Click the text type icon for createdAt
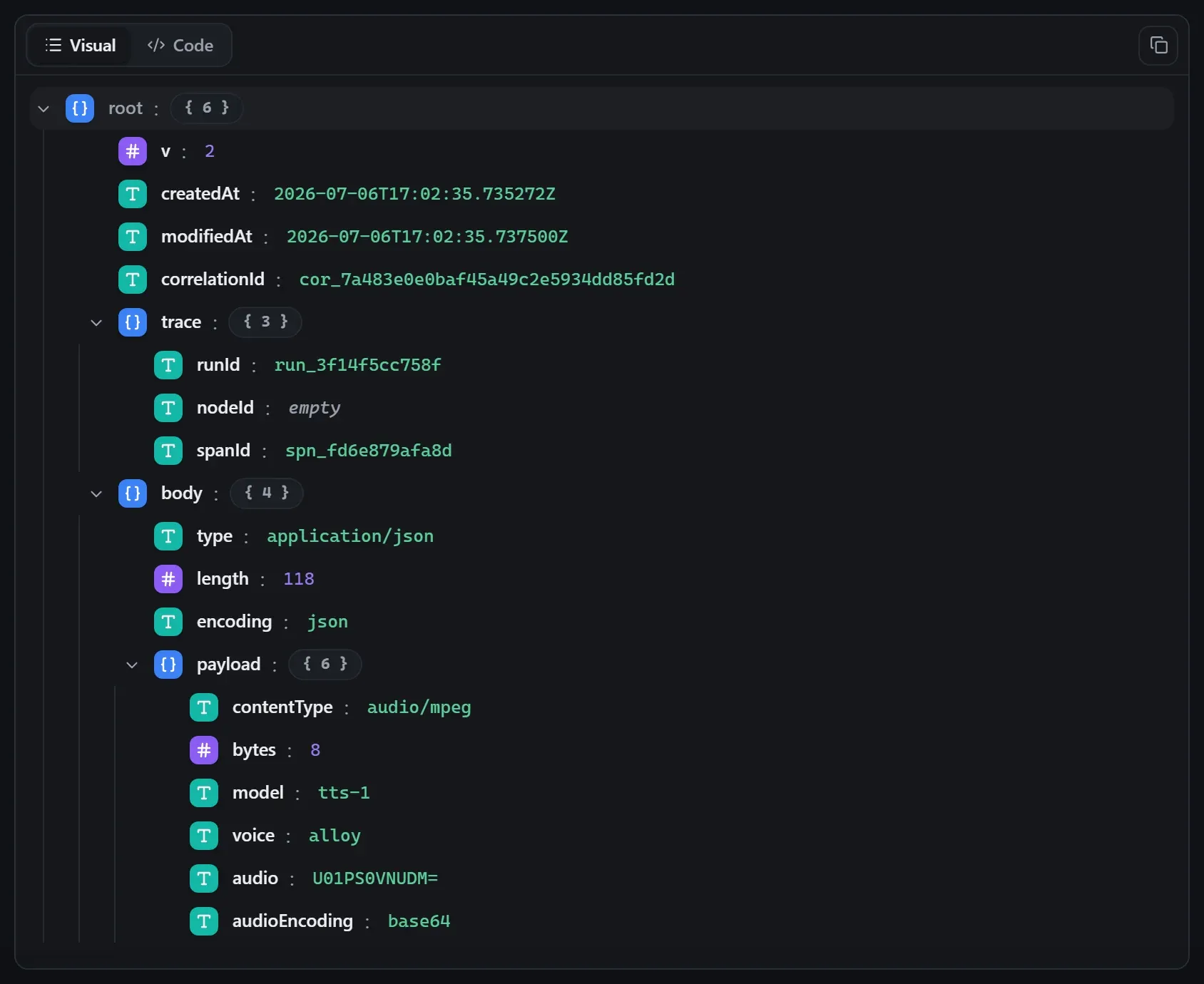 point(133,194)
